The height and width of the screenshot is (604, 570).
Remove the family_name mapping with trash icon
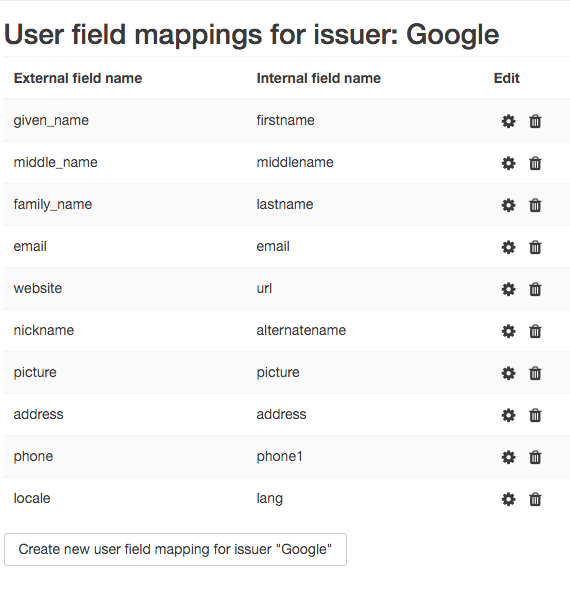535,205
